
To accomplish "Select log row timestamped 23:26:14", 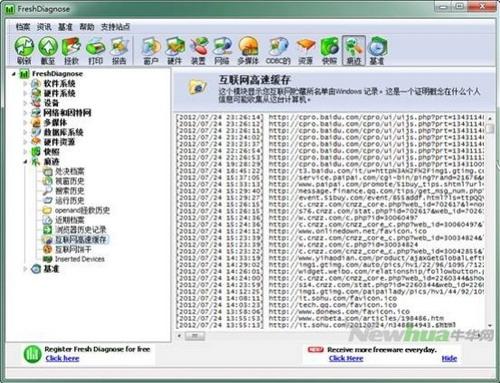I will tap(330, 117).
